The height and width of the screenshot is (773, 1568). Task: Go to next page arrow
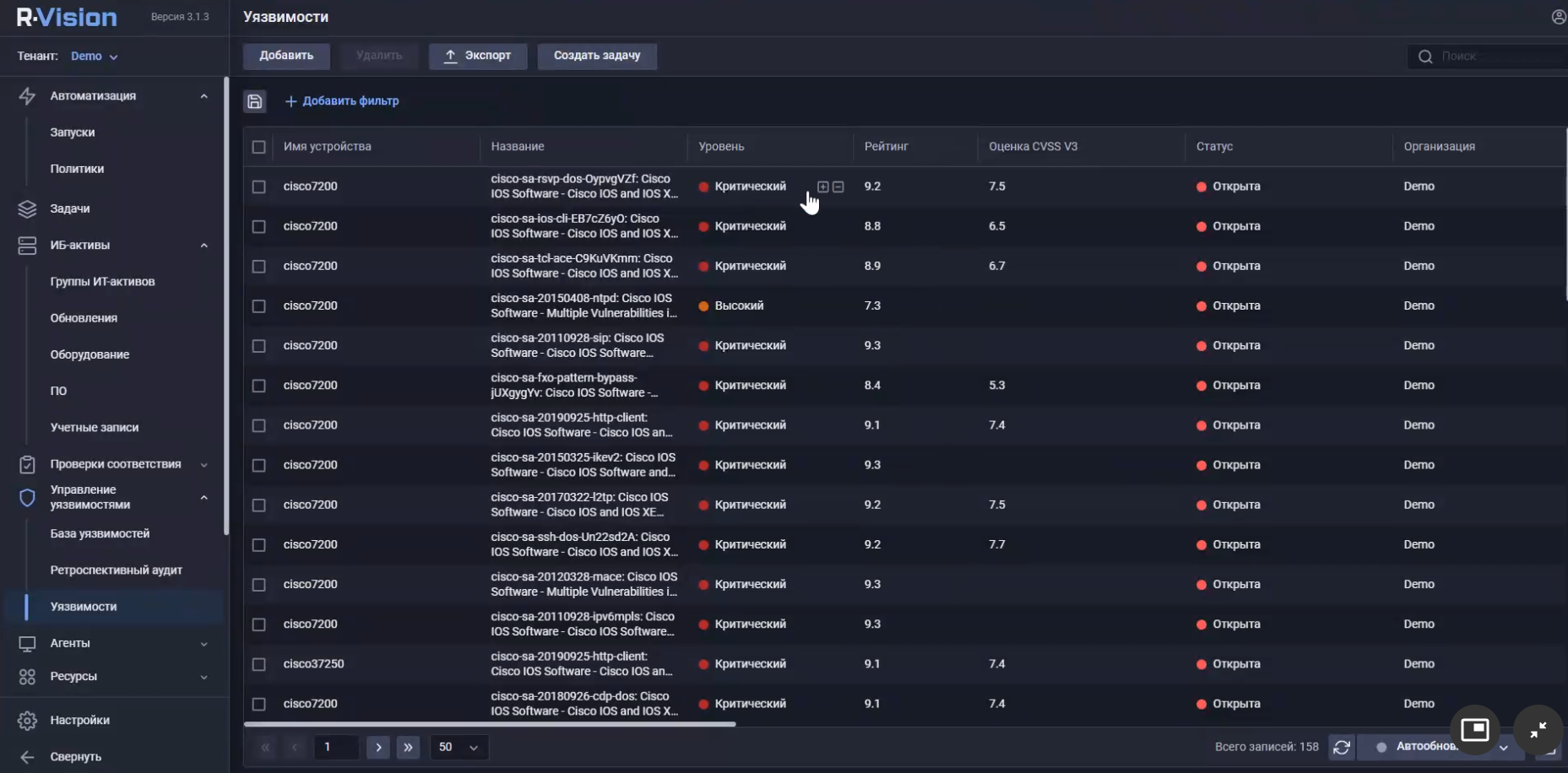[378, 747]
